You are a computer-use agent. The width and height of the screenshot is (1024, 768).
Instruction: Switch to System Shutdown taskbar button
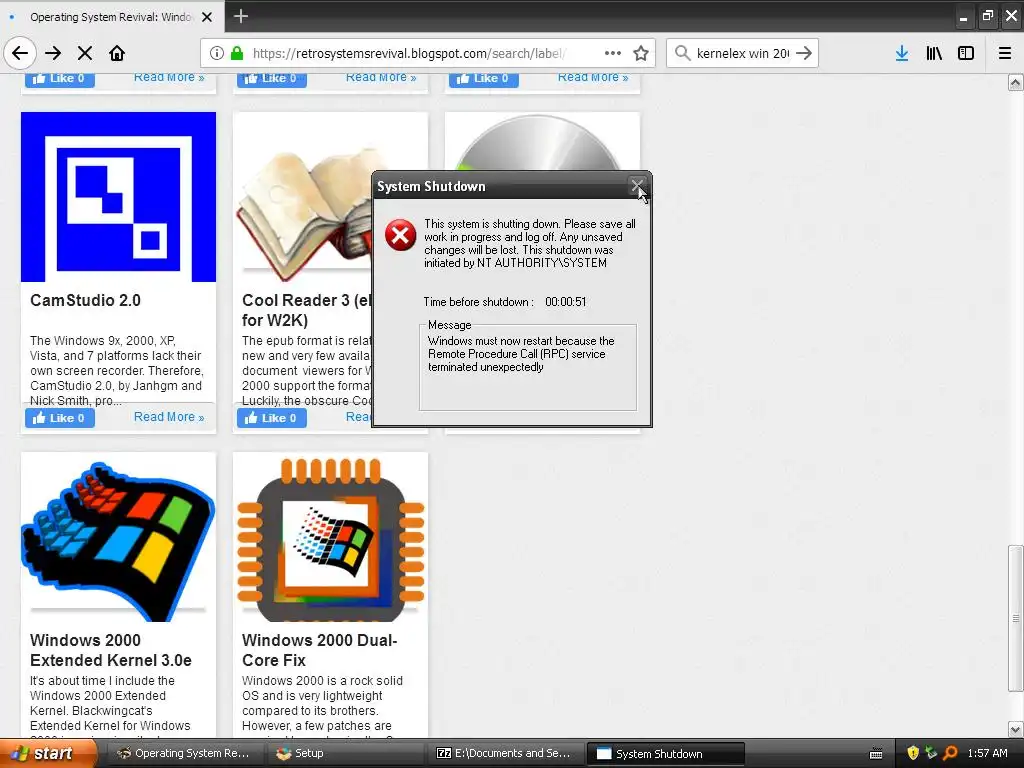[665, 754]
